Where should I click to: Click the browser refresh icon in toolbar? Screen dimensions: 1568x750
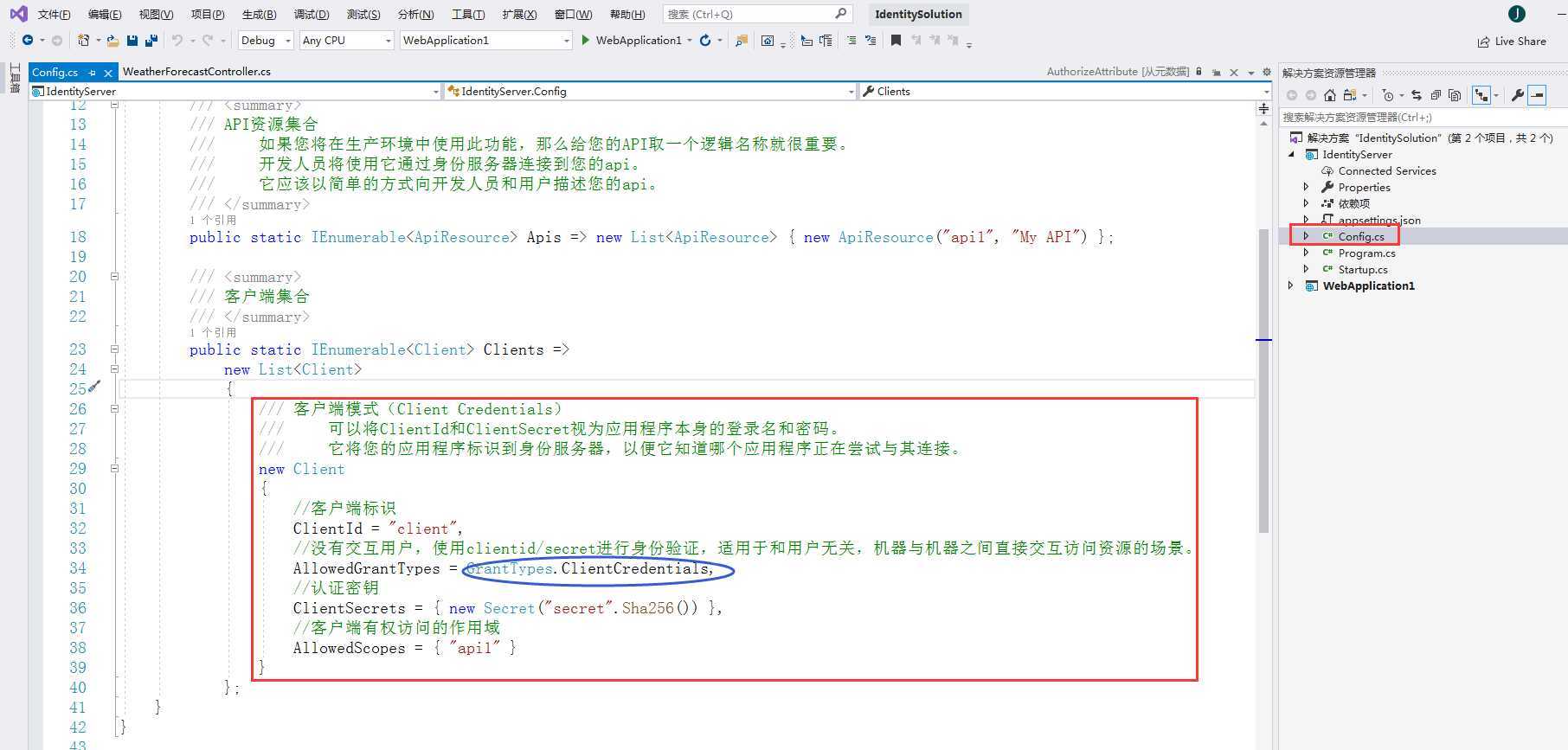click(705, 40)
